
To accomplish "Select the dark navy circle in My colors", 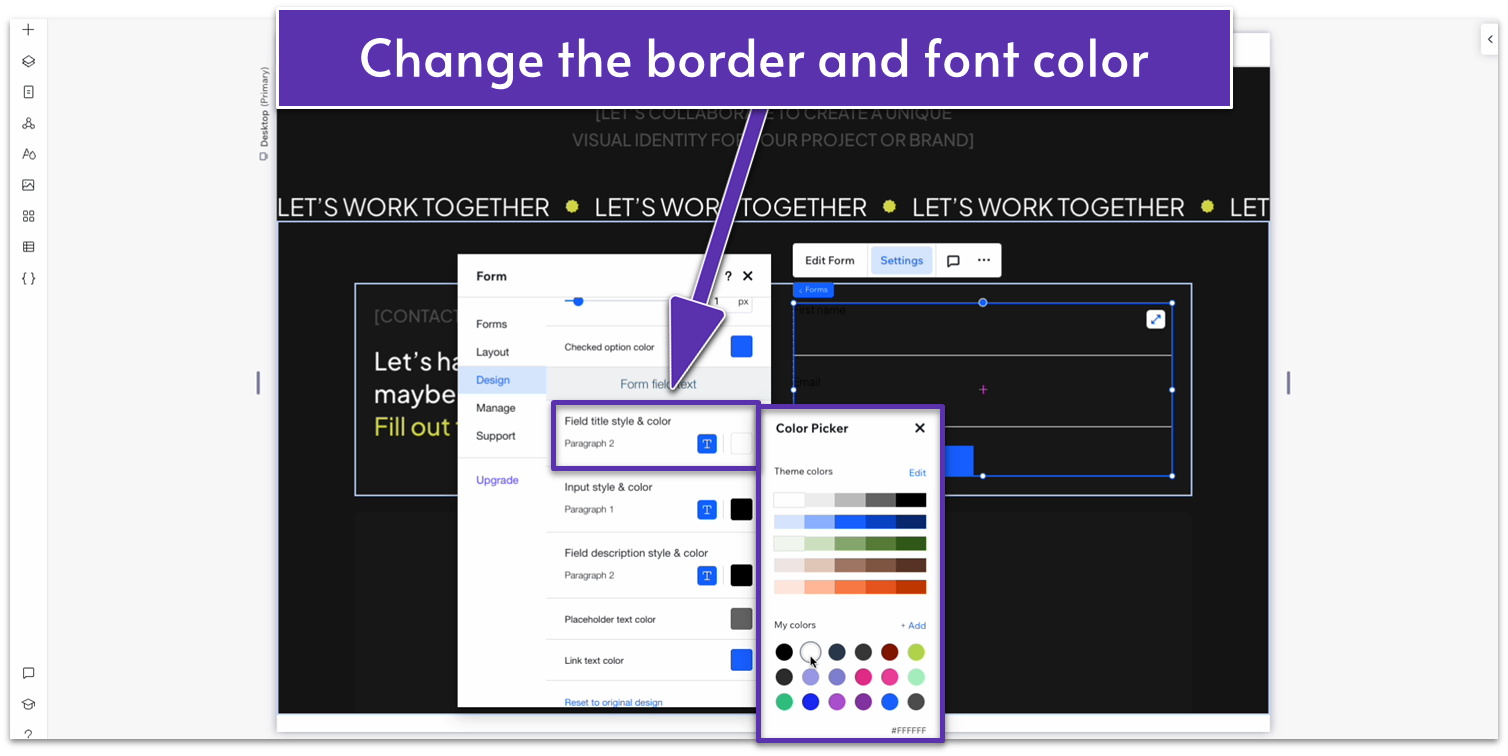I will (x=837, y=652).
